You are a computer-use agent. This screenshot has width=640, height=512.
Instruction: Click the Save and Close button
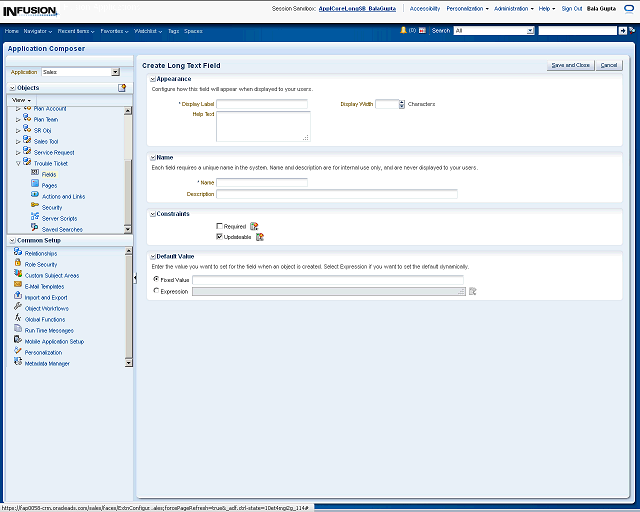point(570,65)
